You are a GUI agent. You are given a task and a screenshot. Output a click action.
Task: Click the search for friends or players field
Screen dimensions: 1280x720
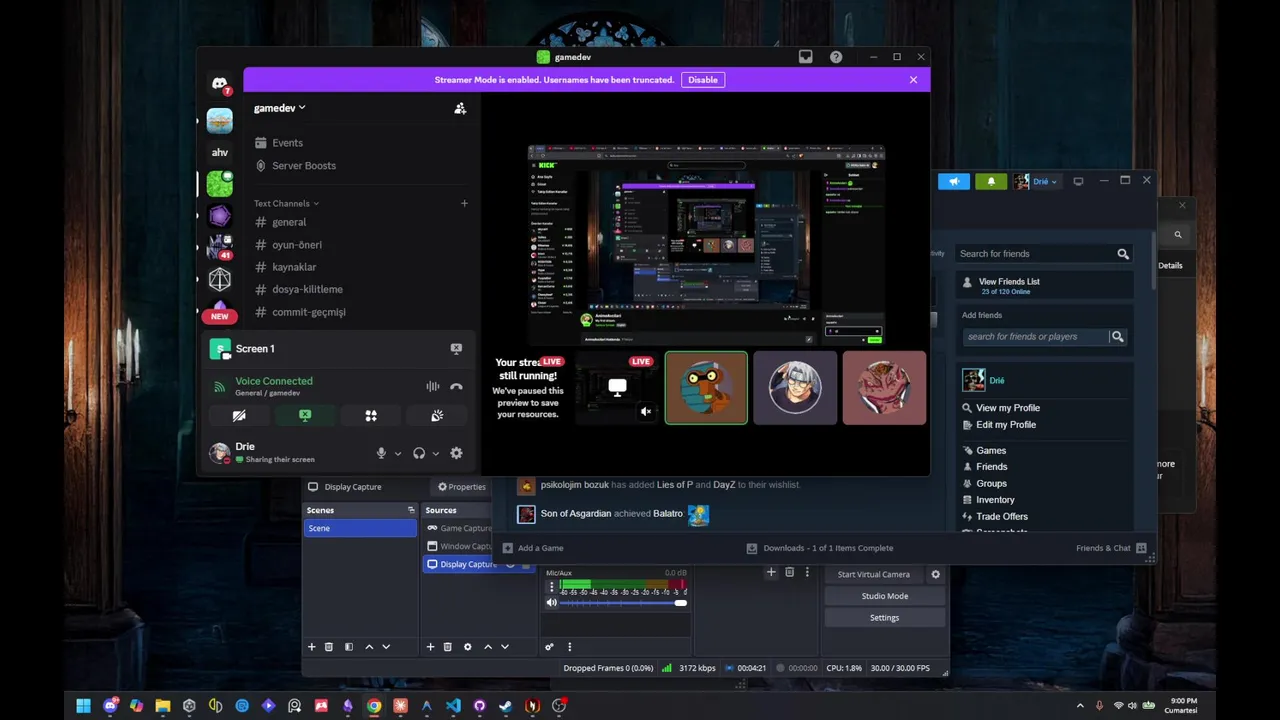pyautogui.click(x=1036, y=337)
